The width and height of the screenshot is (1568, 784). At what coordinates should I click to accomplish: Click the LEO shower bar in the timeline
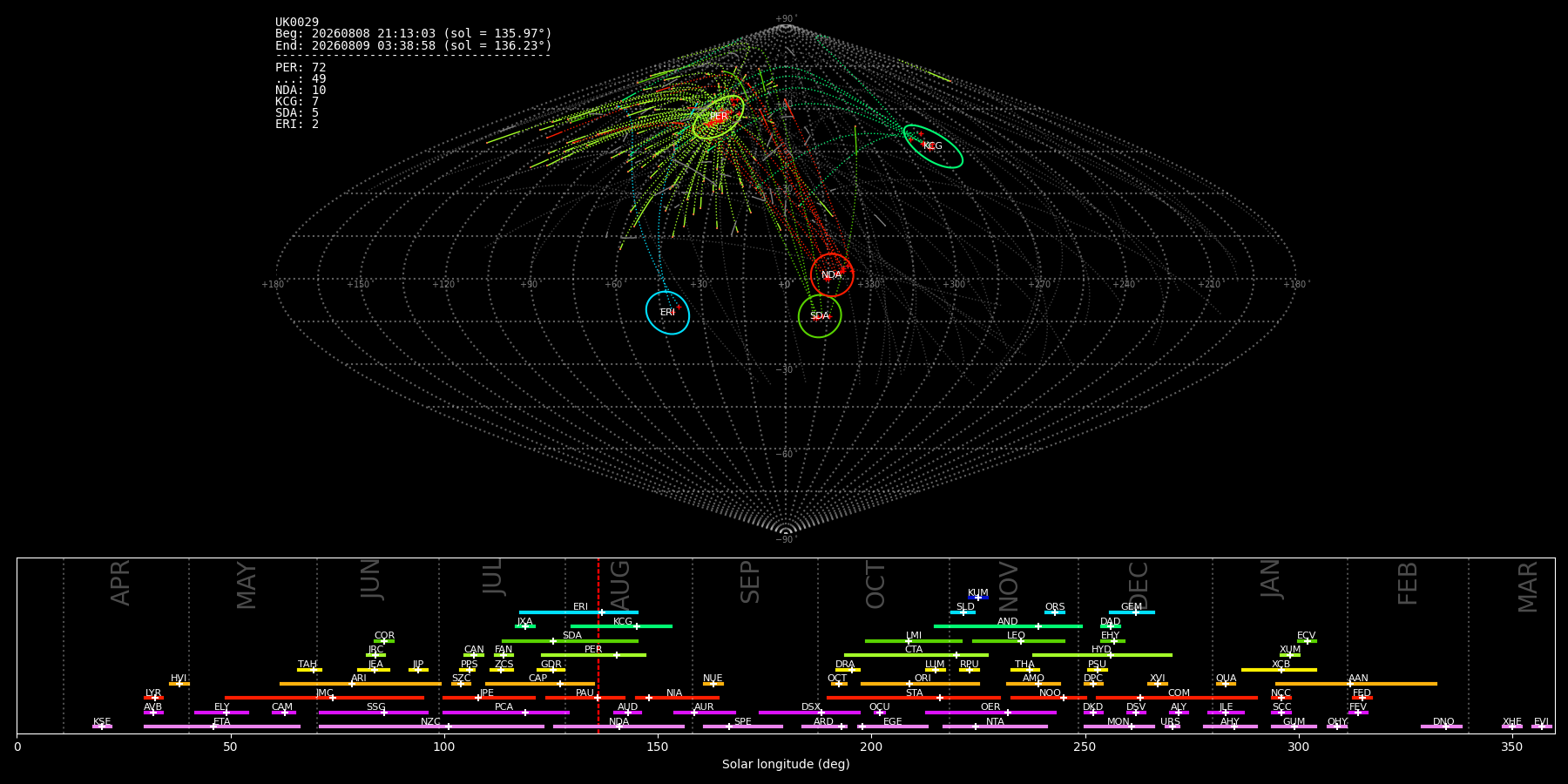pos(1018,641)
